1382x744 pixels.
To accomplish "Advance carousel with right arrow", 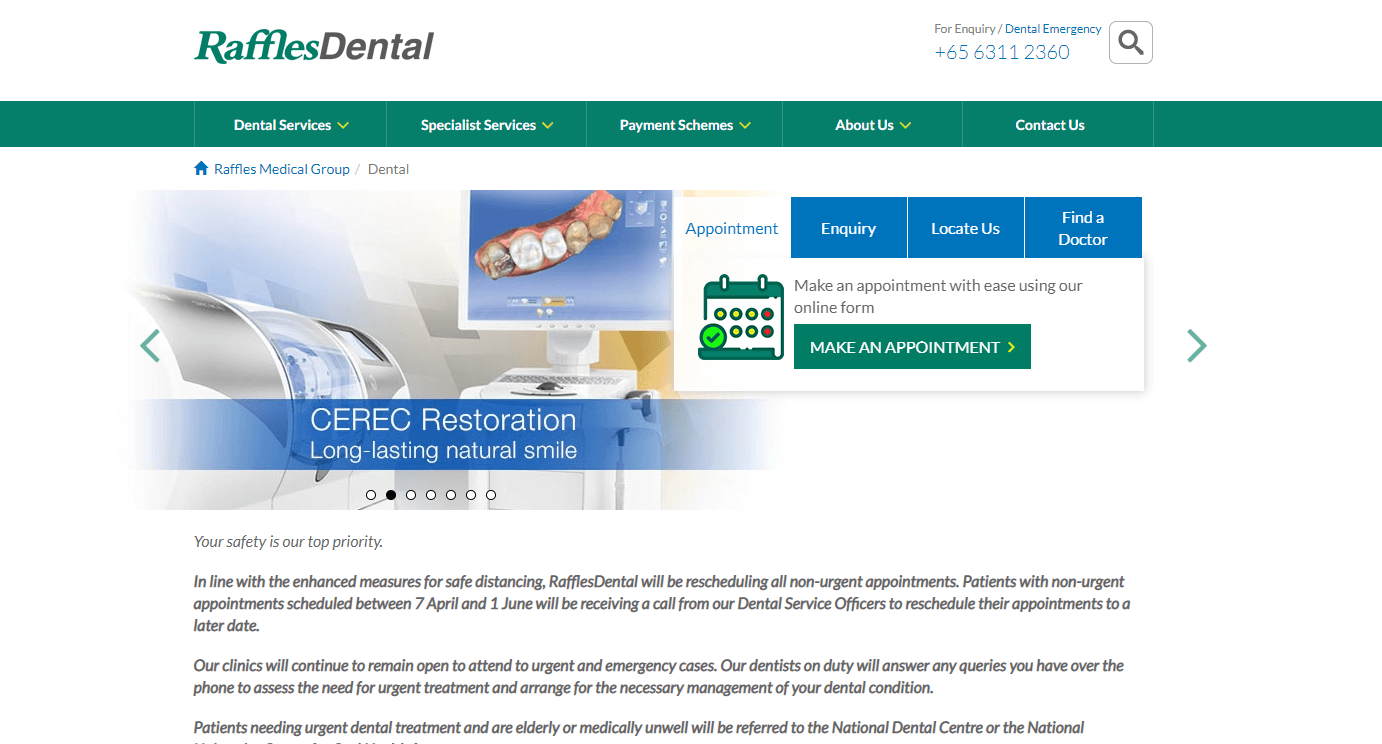I will point(1197,345).
